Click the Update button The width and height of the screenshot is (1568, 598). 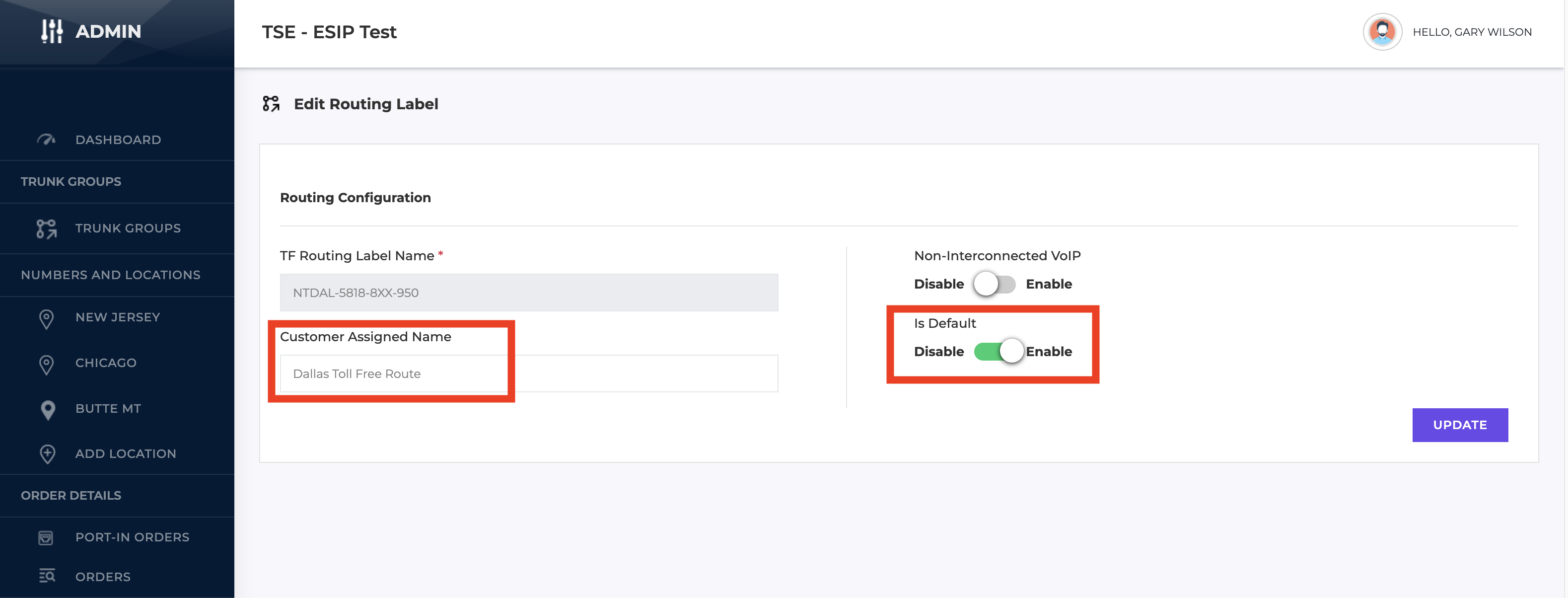pos(1460,425)
